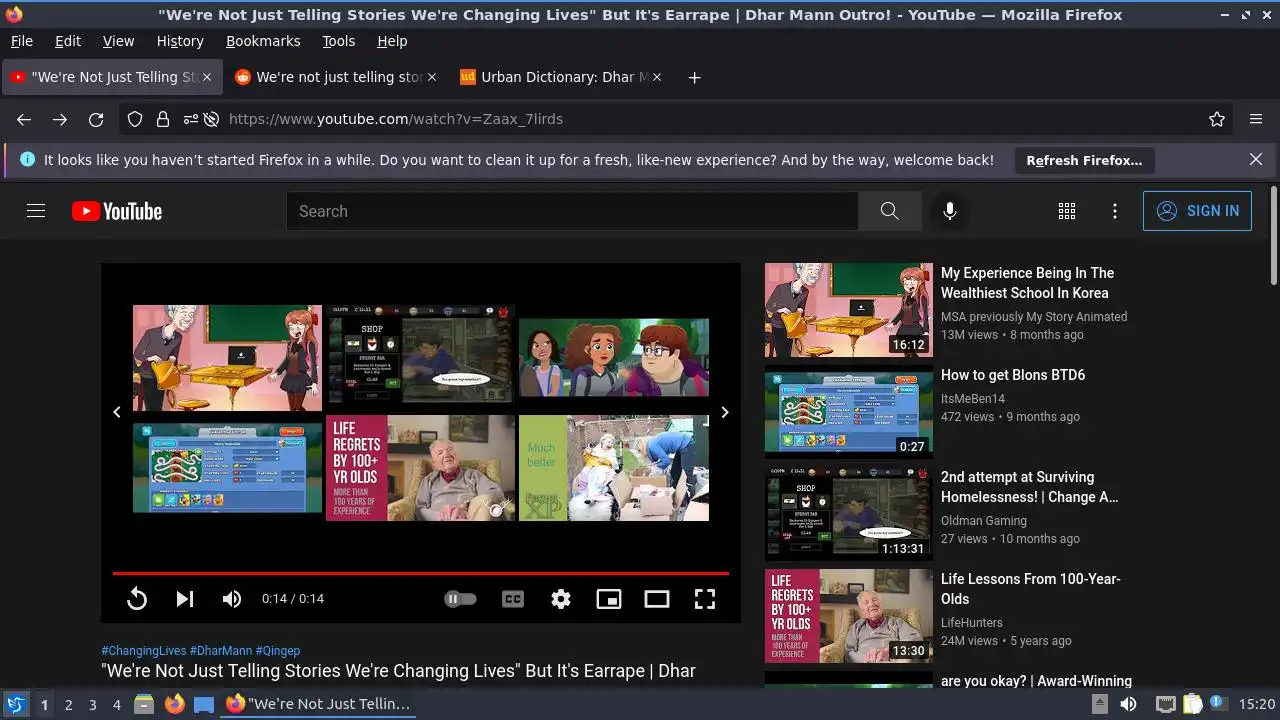Open Life Lessons From 100-Year-Olds title
Viewport: 1280px width, 720px height.
click(1030, 589)
